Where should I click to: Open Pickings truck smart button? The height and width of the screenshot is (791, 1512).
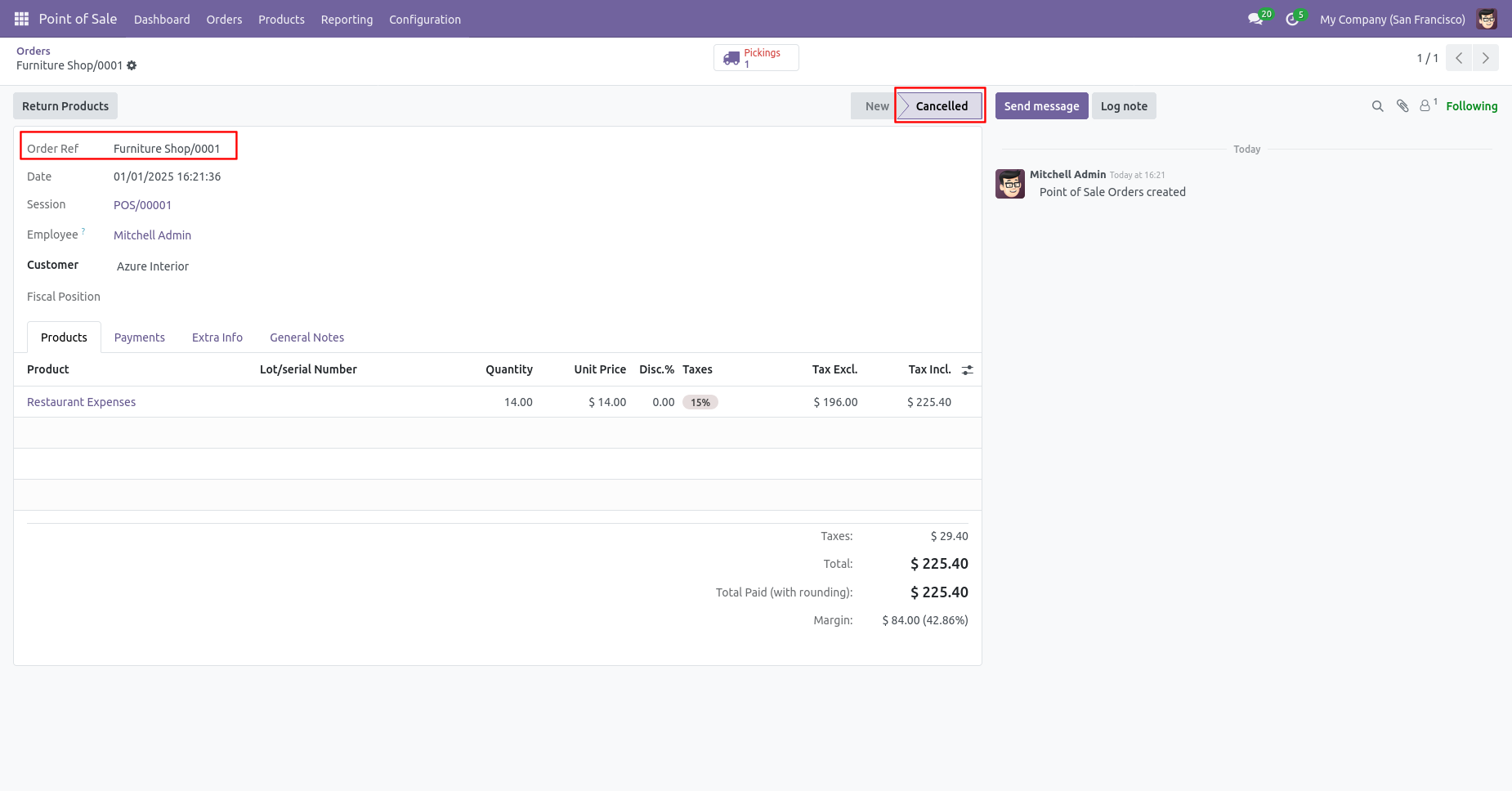756,58
